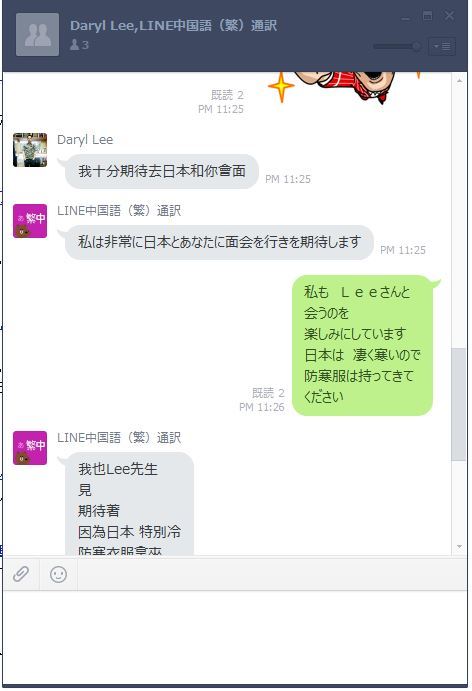
Task: Open the emoji and sticker picker
Action: pos(58,574)
